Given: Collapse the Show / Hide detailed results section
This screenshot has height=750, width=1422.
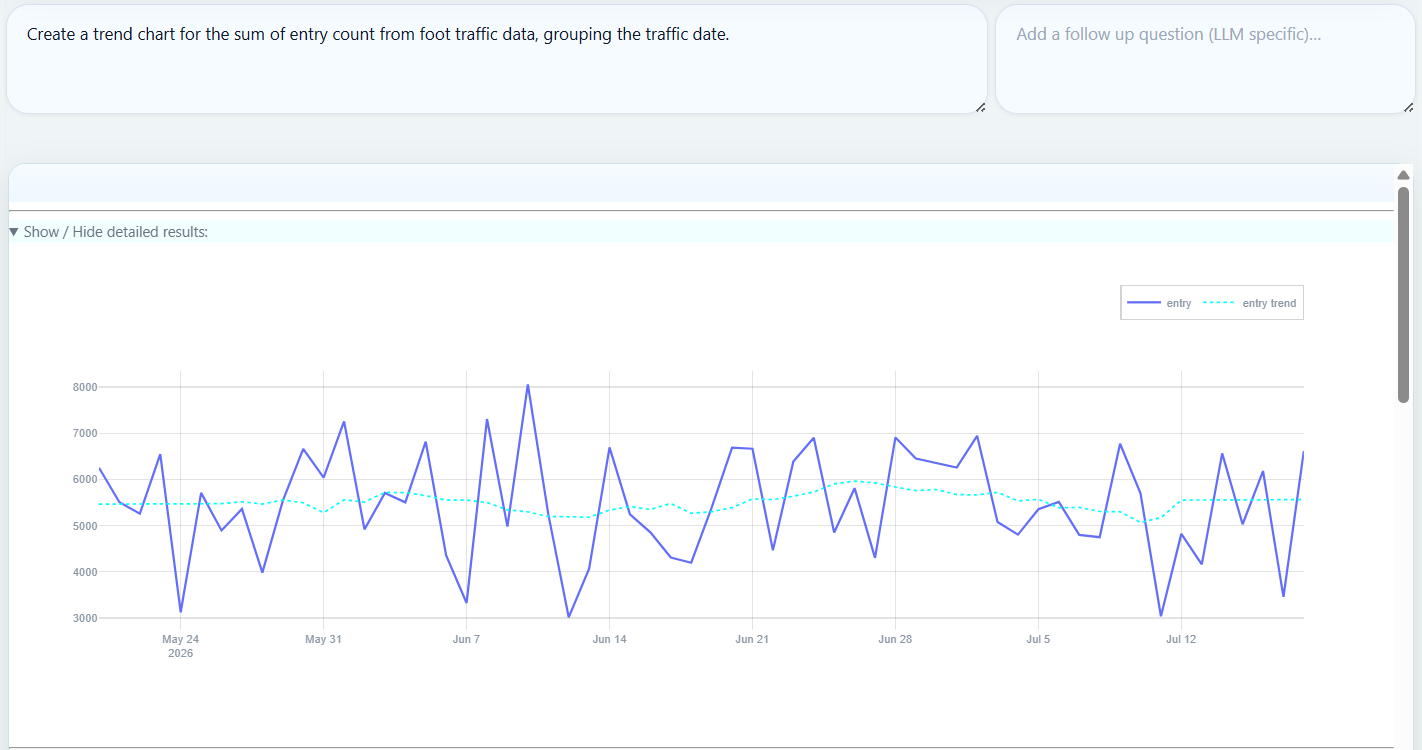Looking at the screenshot, I should pyautogui.click(x=14, y=232).
